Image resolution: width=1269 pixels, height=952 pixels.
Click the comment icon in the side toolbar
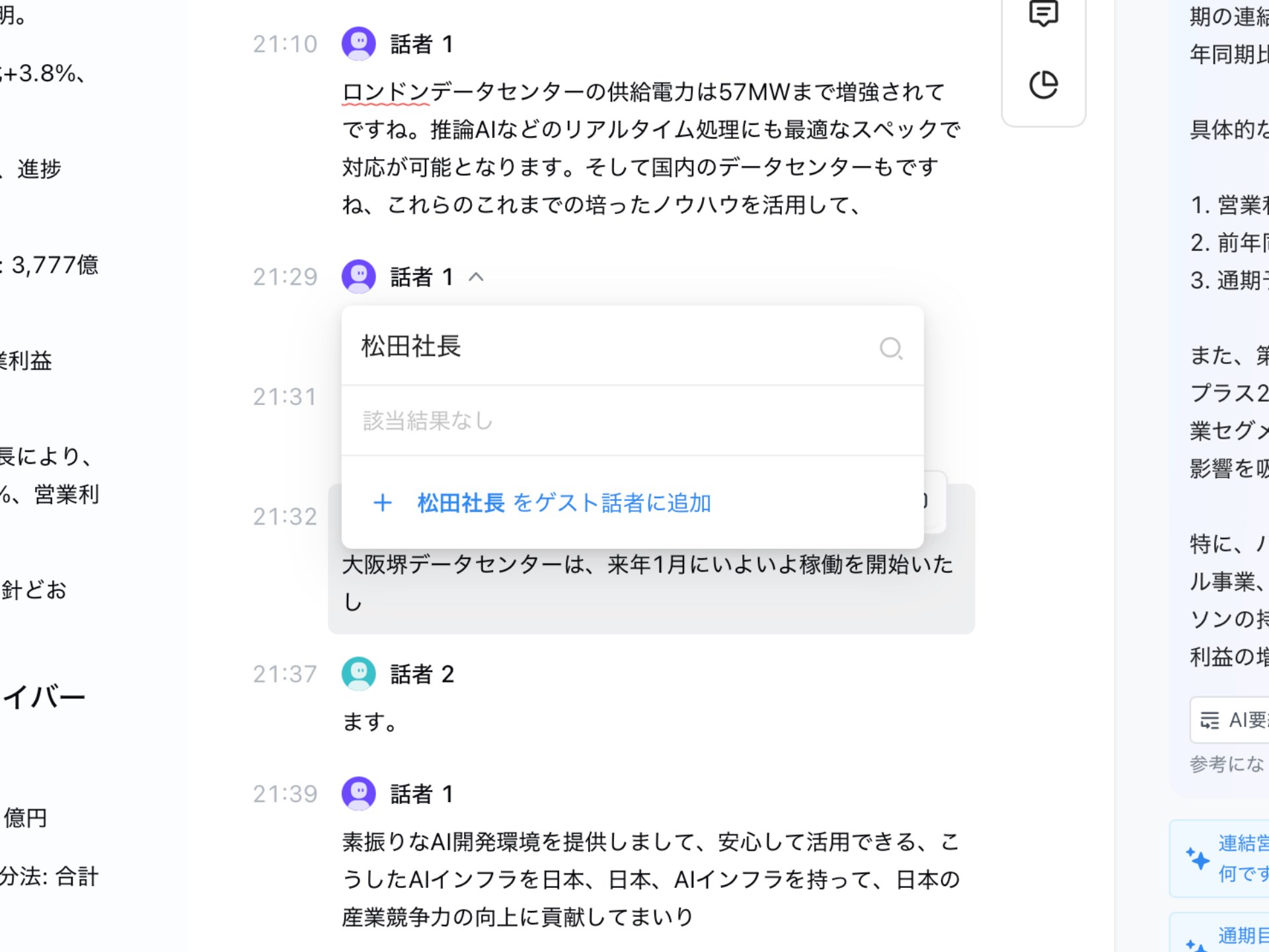pyautogui.click(x=1044, y=14)
